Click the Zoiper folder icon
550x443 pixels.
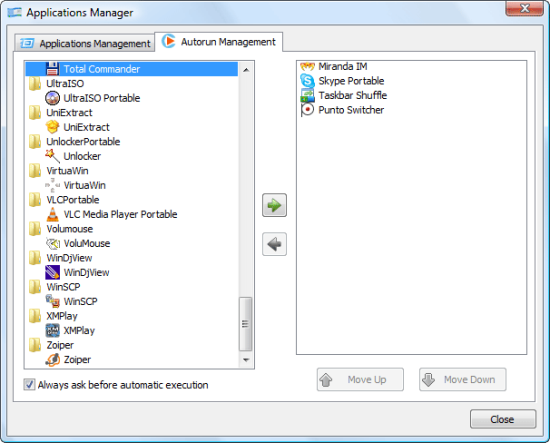coord(35,345)
